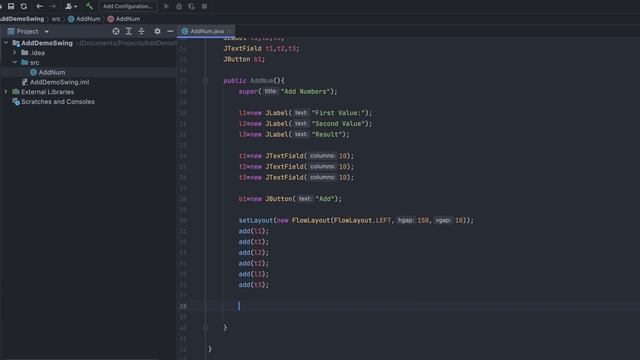Click the Forward navigation arrow
Image resolution: width=640 pixels, height=360 pixels.
pos(53,6)
